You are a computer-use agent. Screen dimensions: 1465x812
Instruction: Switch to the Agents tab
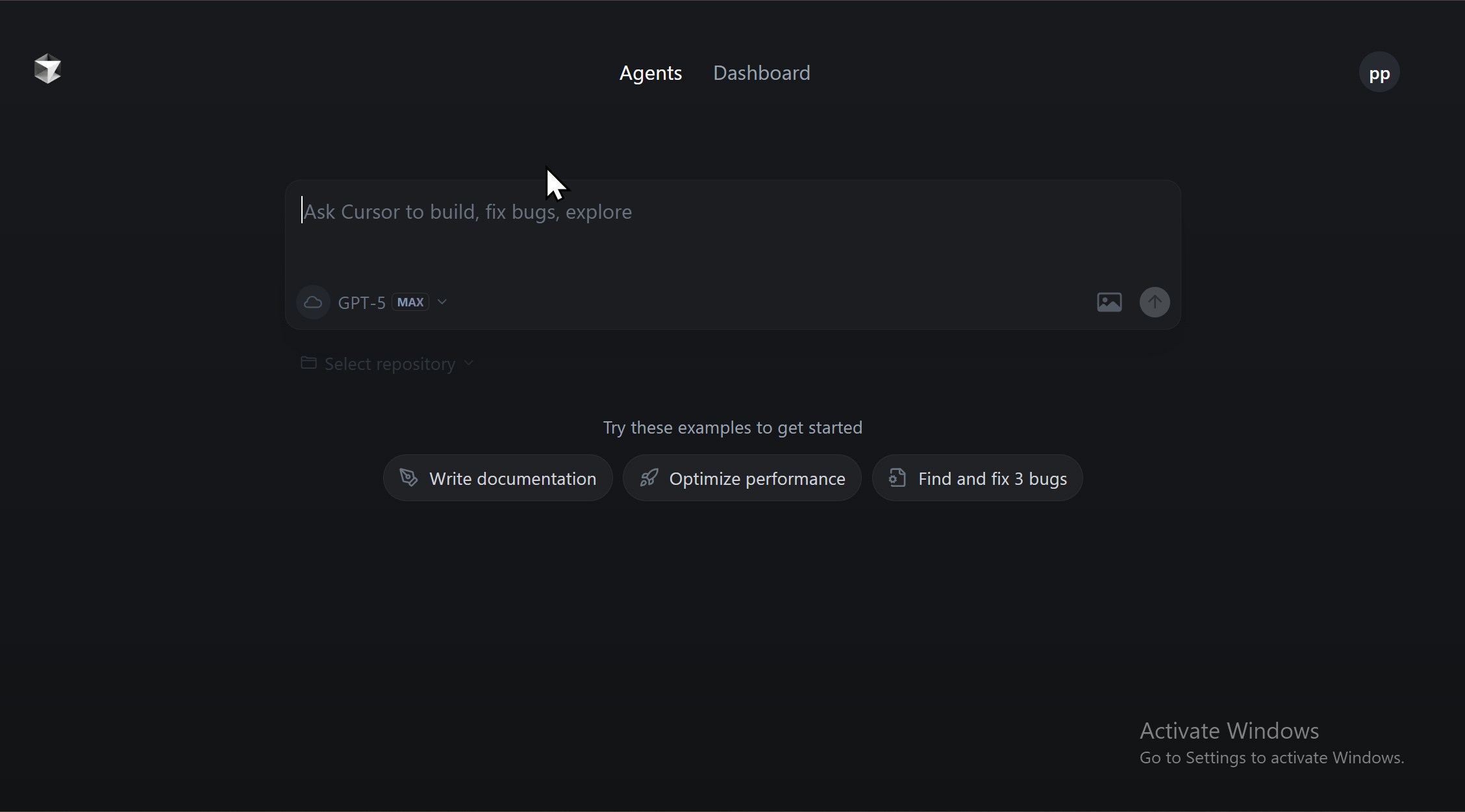(x=650, y=73)
